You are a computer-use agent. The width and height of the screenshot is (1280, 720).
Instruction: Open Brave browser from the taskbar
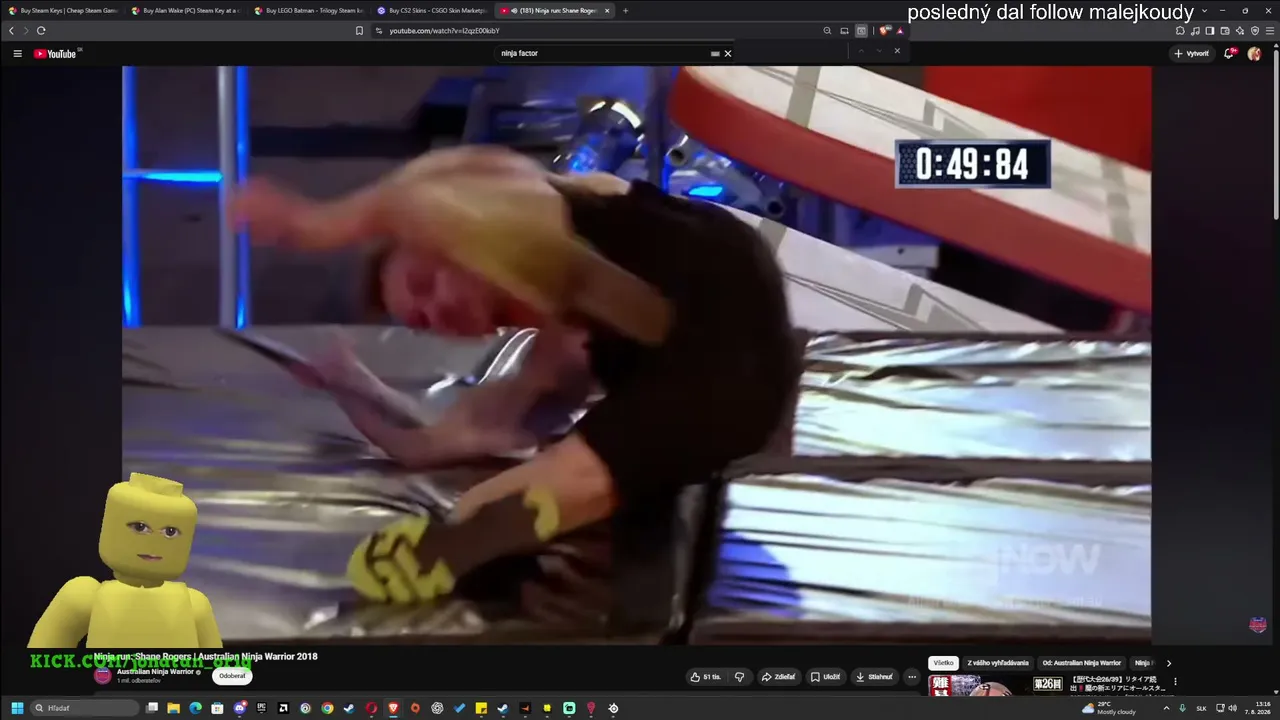point(393,708)
